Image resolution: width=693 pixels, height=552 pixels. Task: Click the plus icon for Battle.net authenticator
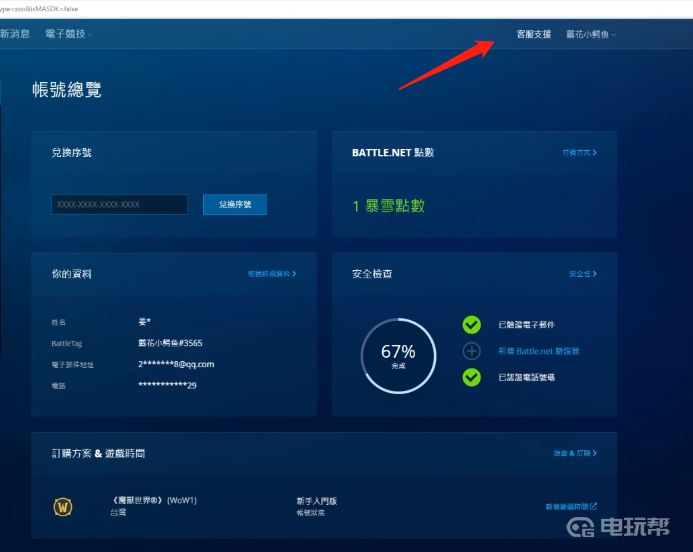click(x=472, y=351)
